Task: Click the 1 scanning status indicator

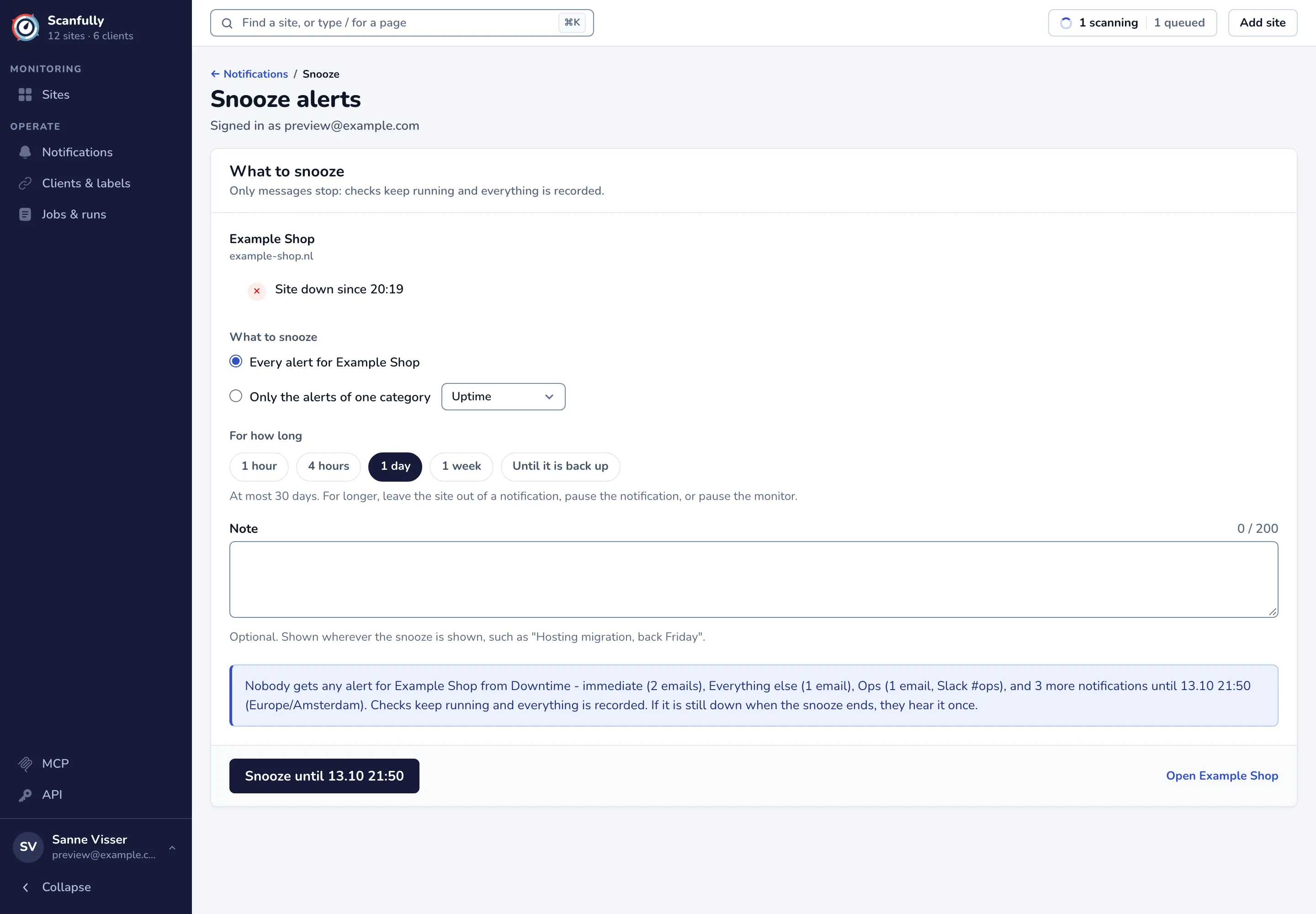Action: (1108, 23)
